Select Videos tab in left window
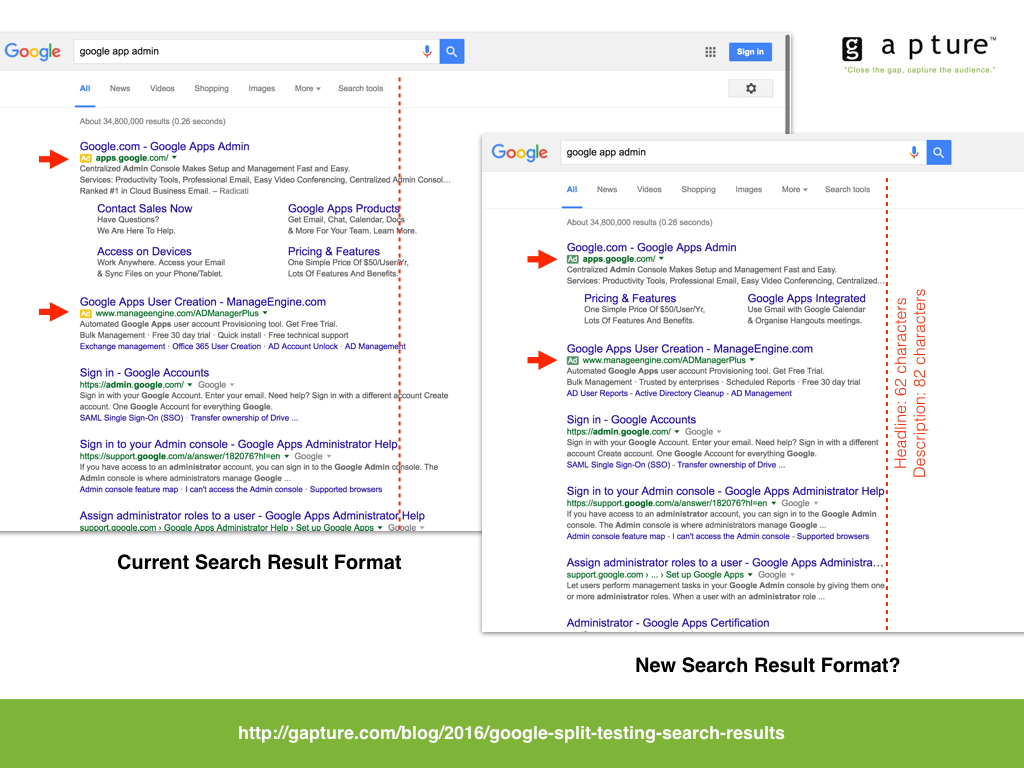1024x768 pixels. click(x=162, y=88)
